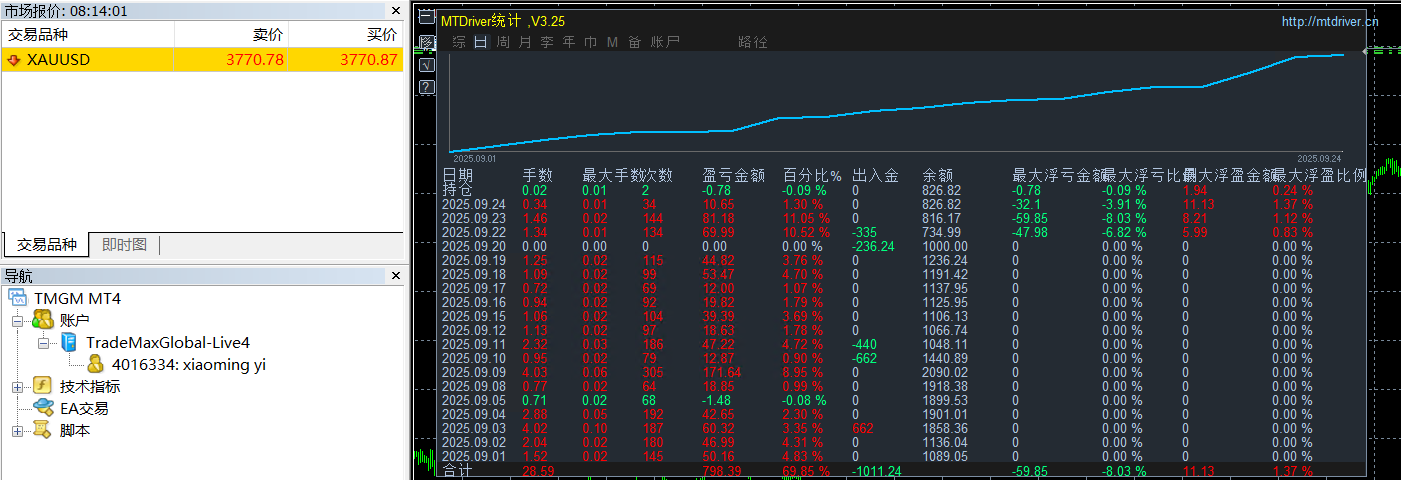Click the question mark help icon
This screenshot has width=1401, height=480.
[x=427, y=87]
